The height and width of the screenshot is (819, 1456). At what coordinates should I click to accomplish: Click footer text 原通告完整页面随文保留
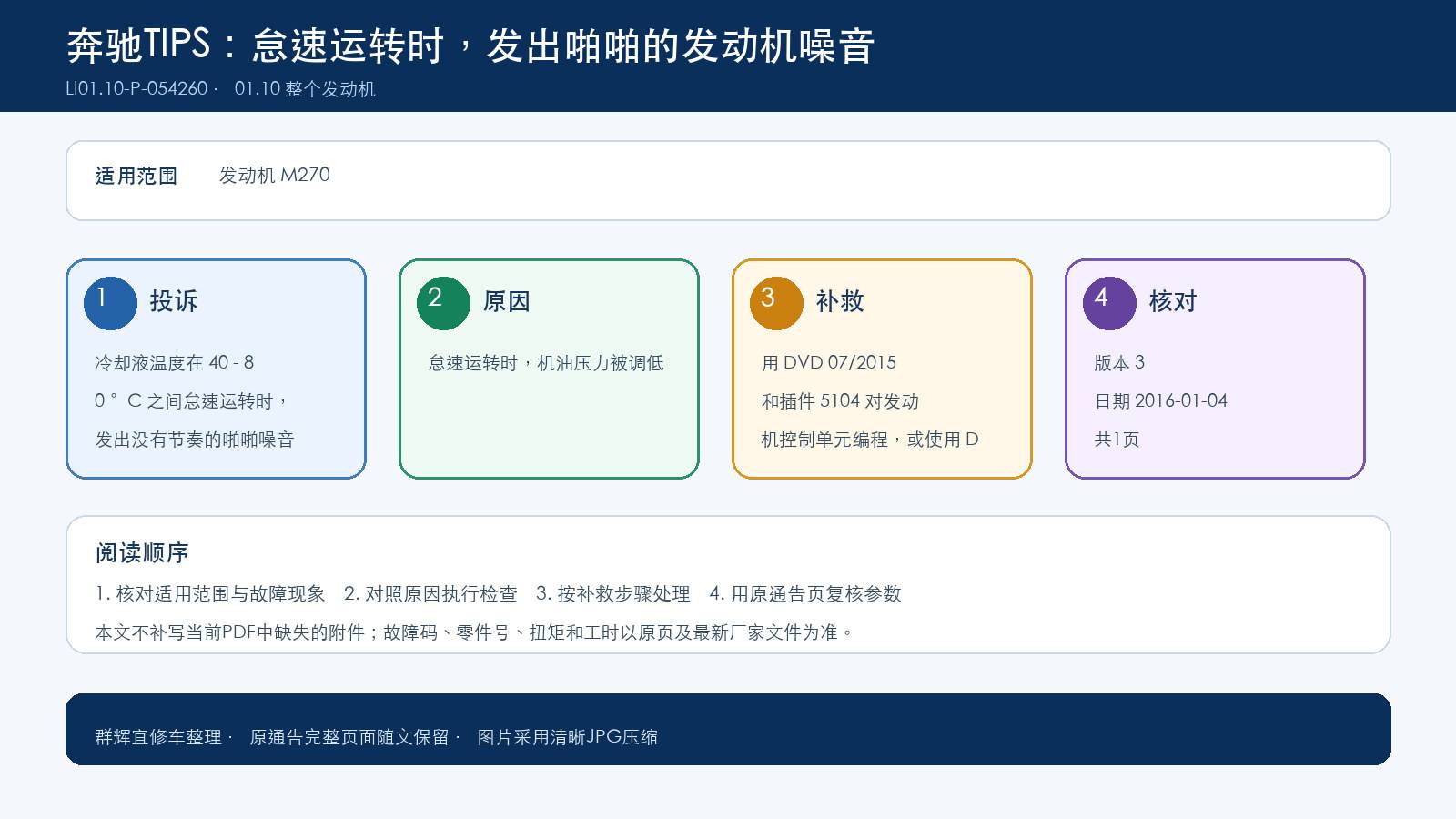tap(349, 737)
